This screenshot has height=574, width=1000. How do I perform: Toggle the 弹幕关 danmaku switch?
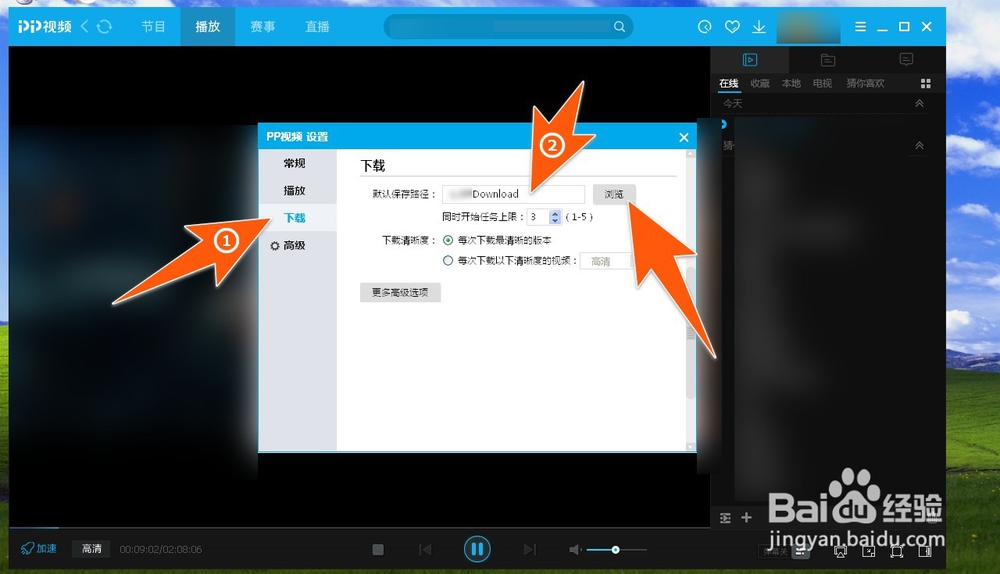(775, 551)
